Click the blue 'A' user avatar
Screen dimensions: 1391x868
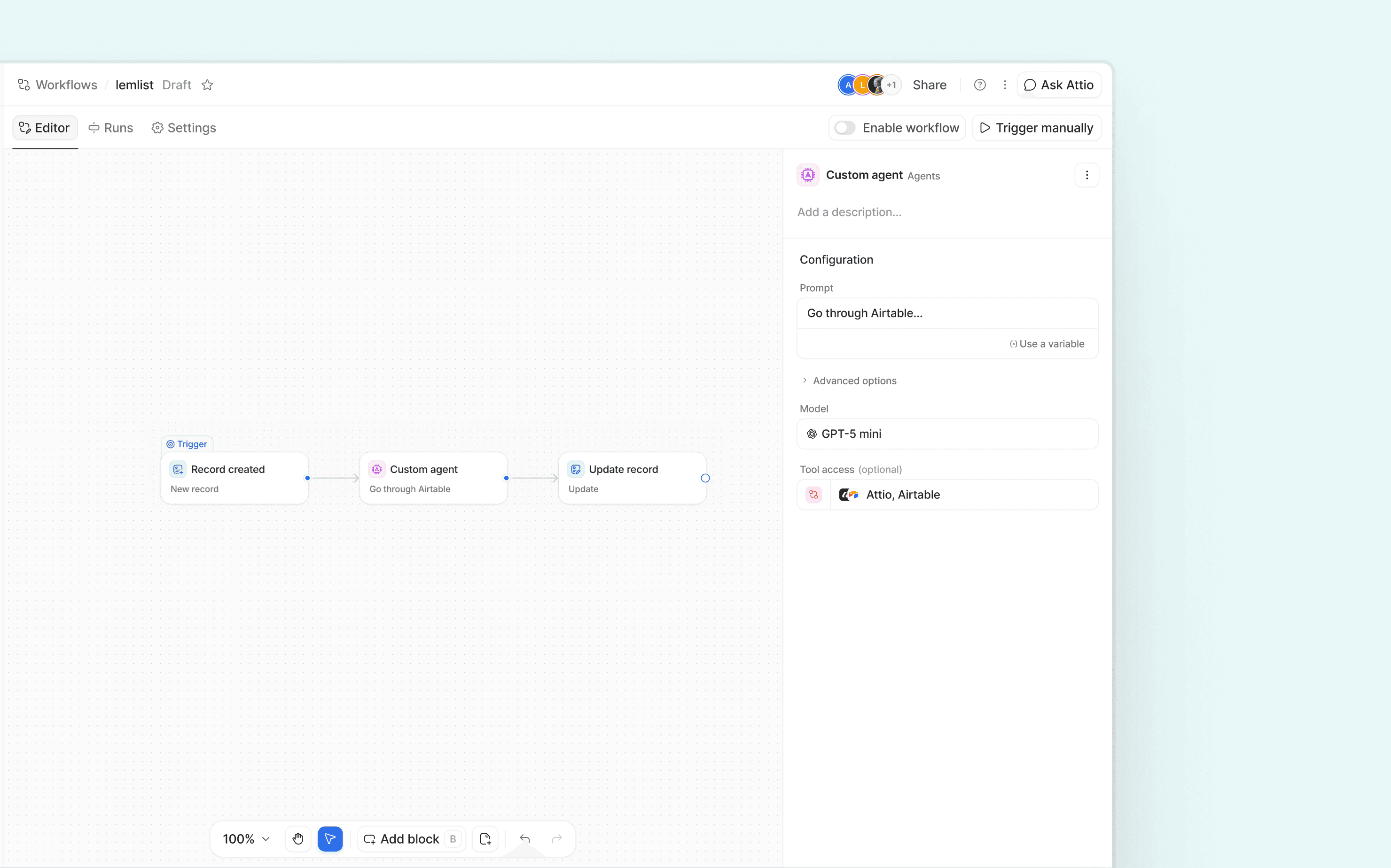point(847,85)
